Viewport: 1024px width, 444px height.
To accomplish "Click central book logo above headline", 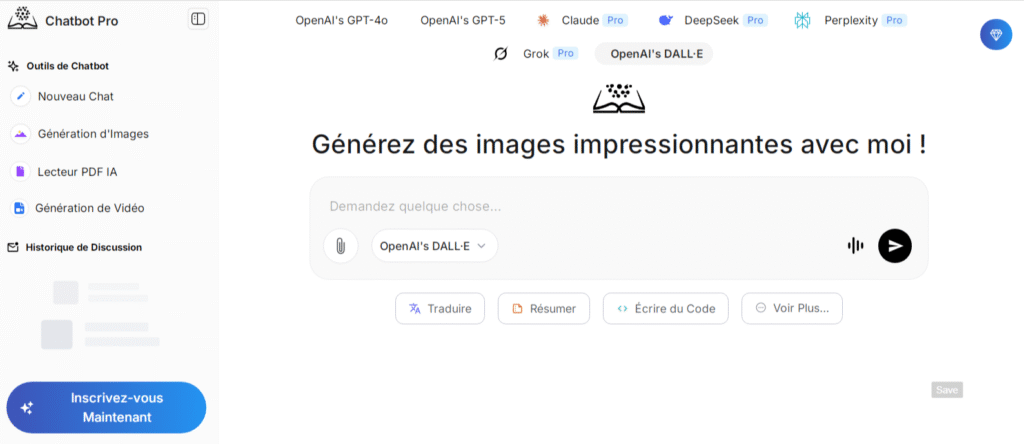I will pyautogui.click(x=618, y=99).
